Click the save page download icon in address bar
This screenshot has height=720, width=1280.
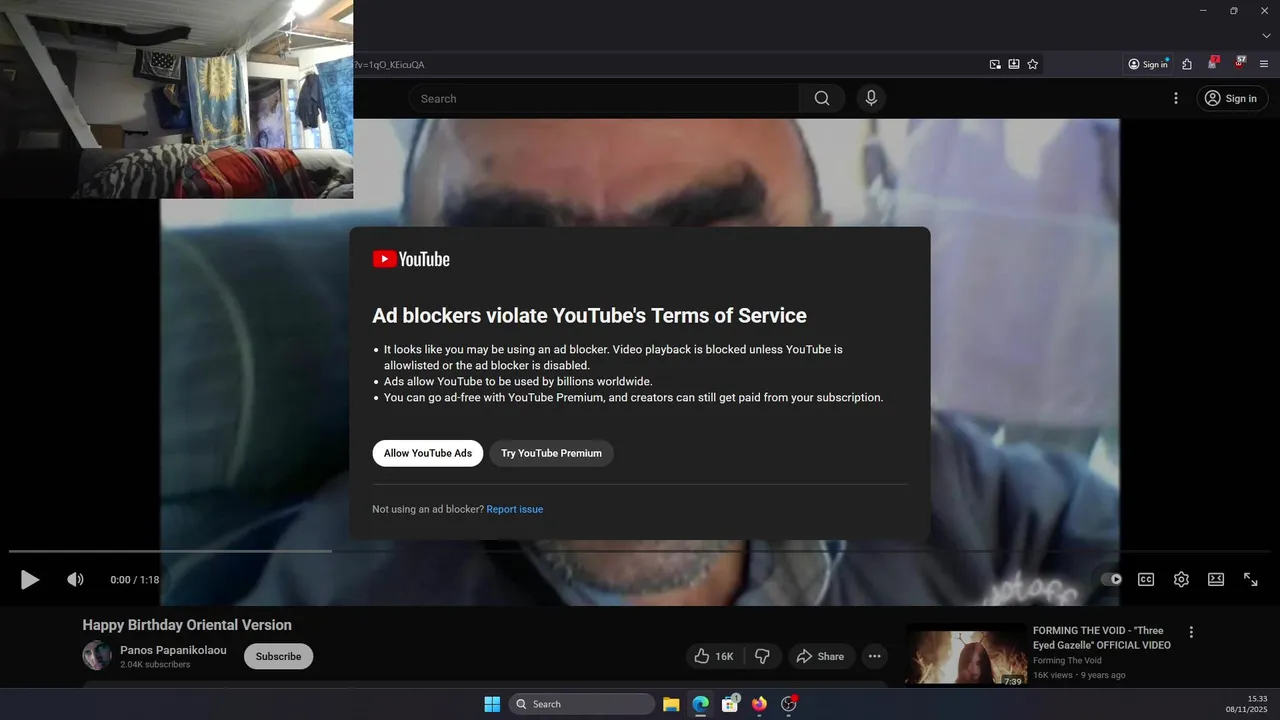click(x=1014, y=64)
